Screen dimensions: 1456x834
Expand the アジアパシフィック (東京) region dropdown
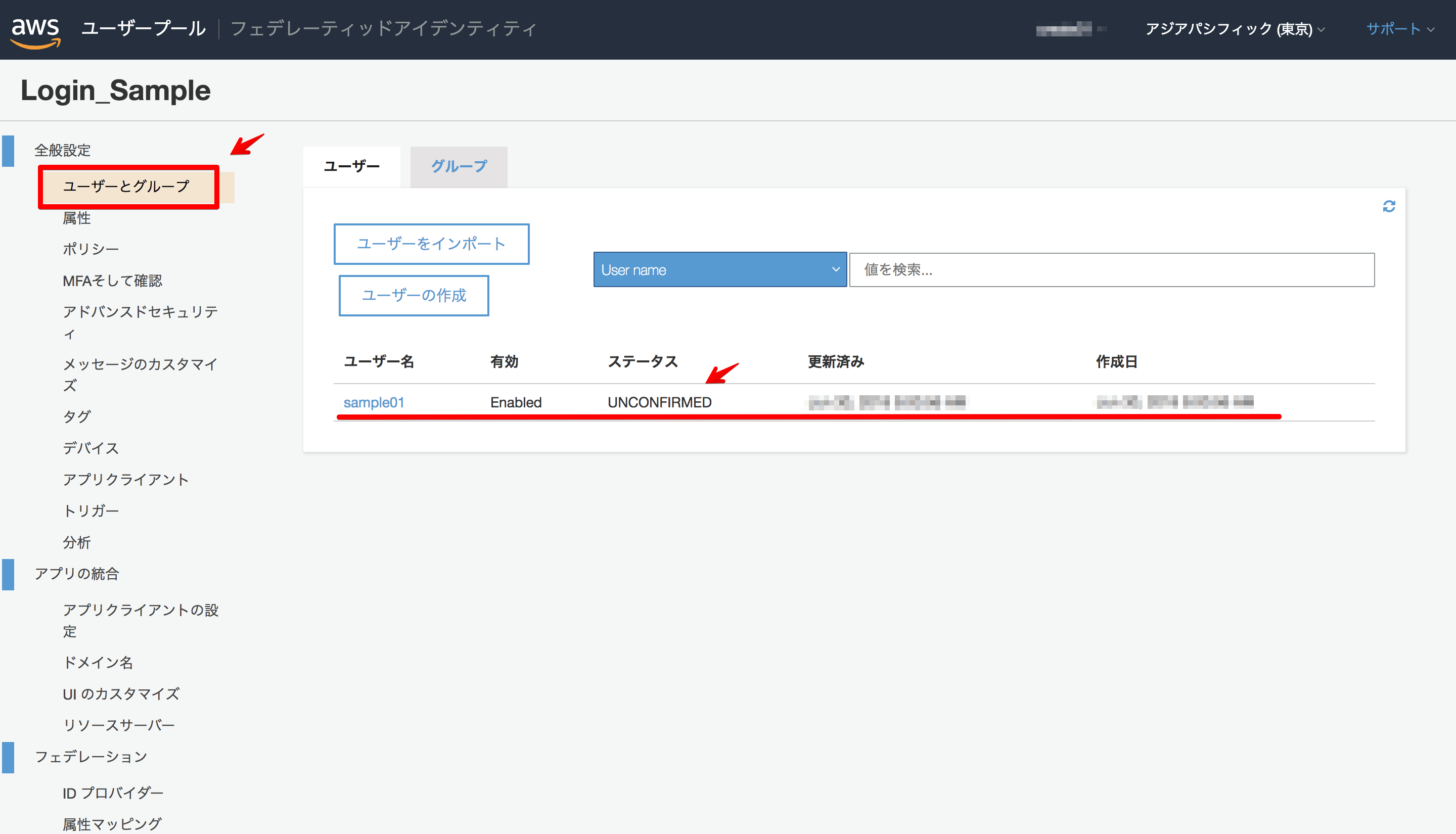tap(1235, 29)
